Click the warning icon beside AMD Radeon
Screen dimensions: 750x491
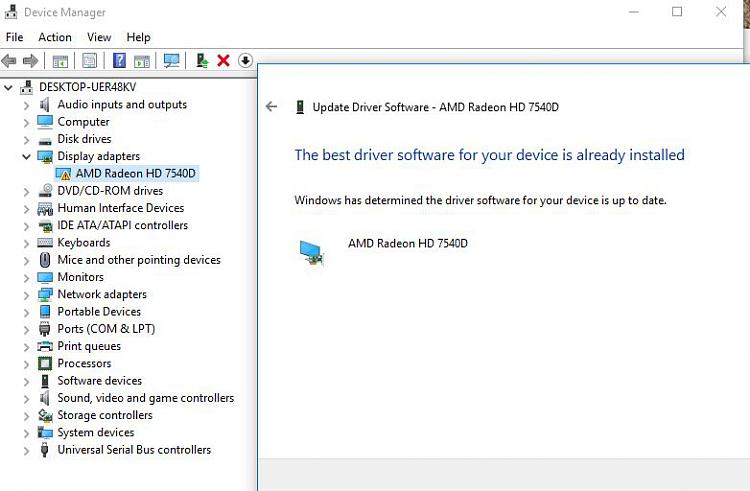click(x=64, y=174)
